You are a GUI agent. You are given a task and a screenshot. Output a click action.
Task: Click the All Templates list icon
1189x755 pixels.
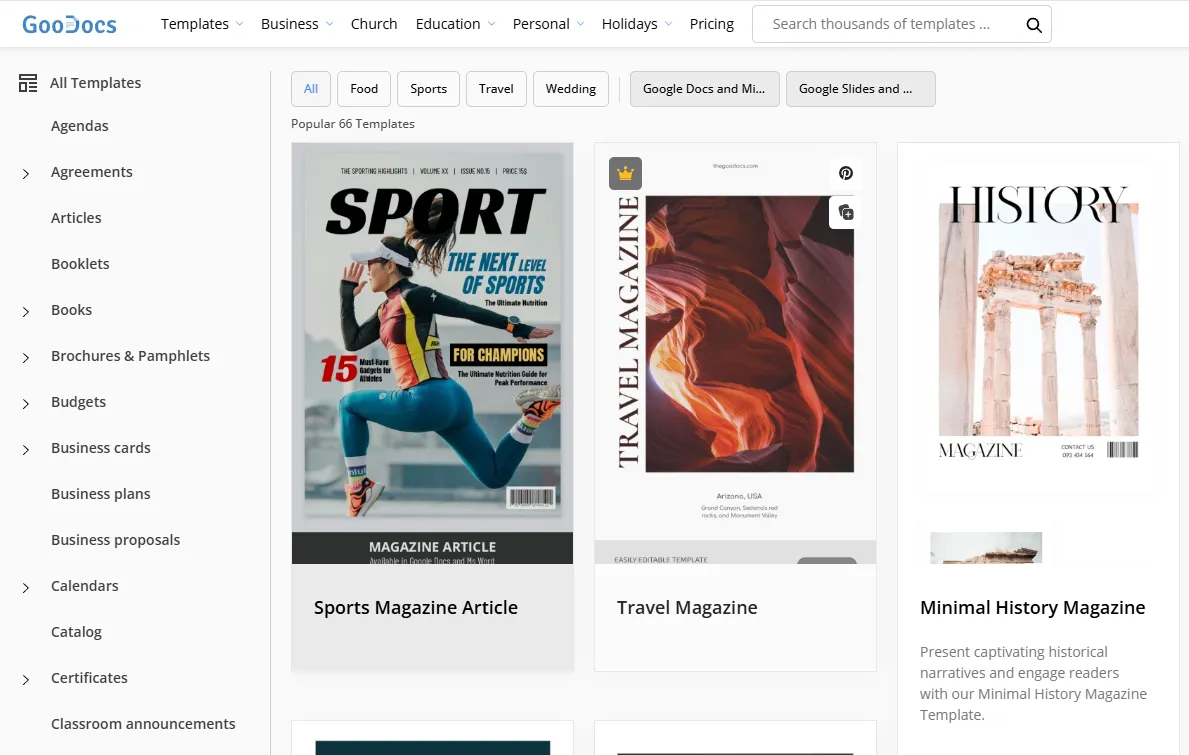(28, 83)
